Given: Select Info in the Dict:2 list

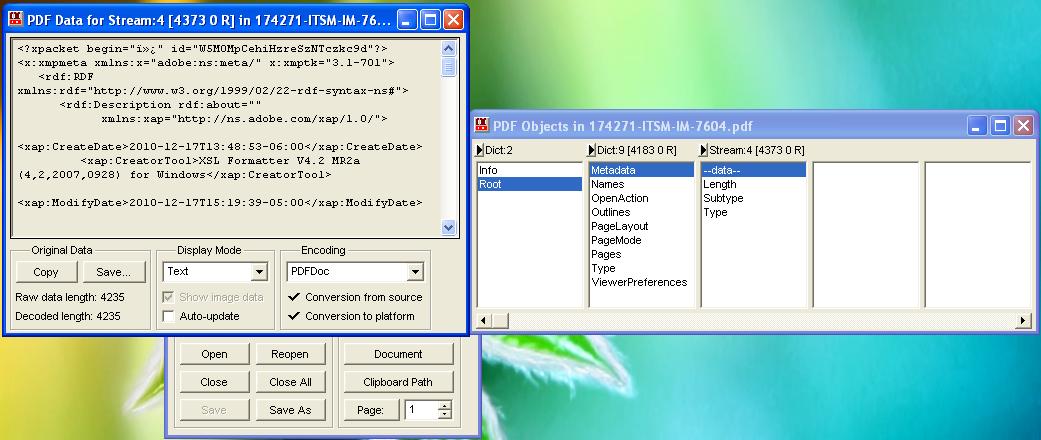Looking at the screenshot, I should (x=530, y=170).
